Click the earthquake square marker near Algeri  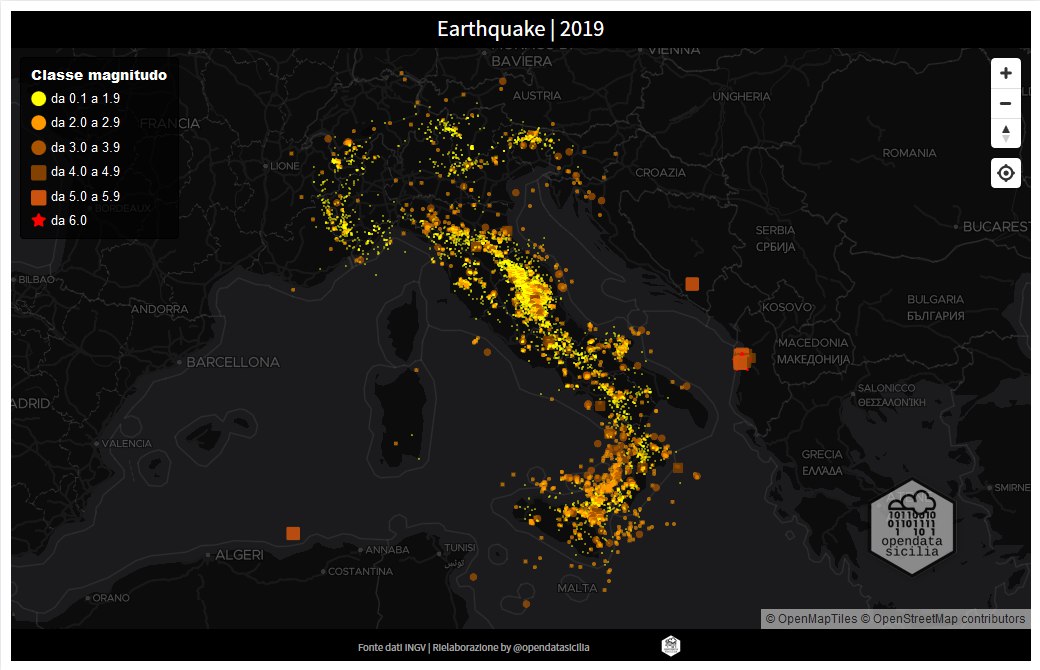[293, 533]
